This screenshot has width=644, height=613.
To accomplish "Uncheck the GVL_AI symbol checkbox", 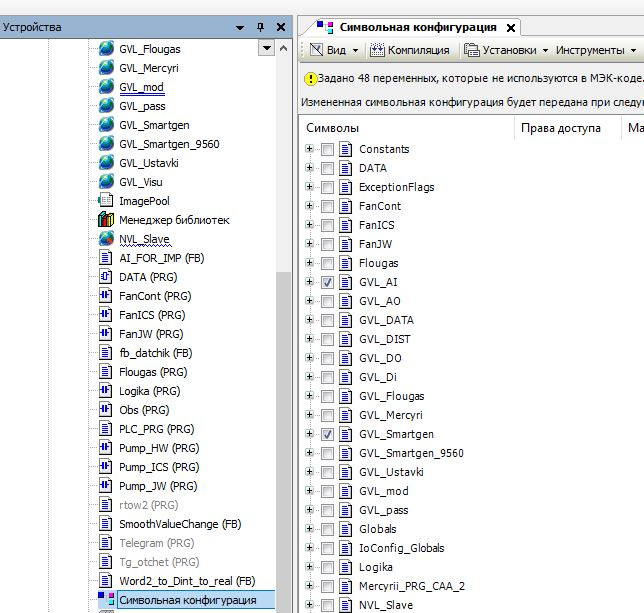I will [x=328, y=283].
